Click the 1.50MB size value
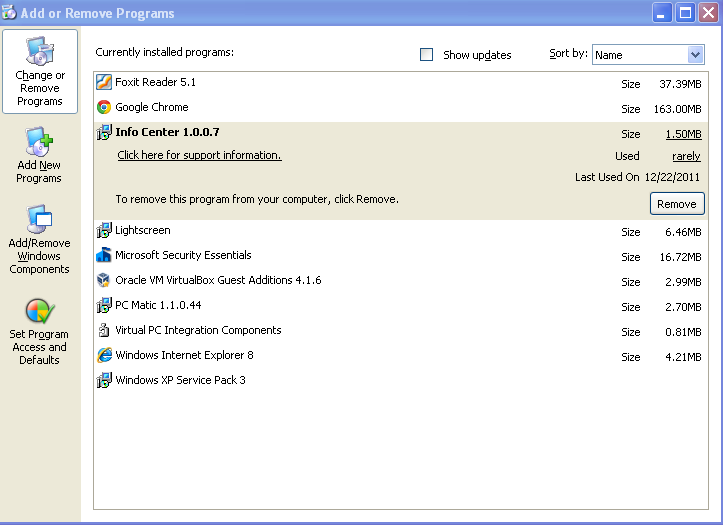 [x=683, y=134]
